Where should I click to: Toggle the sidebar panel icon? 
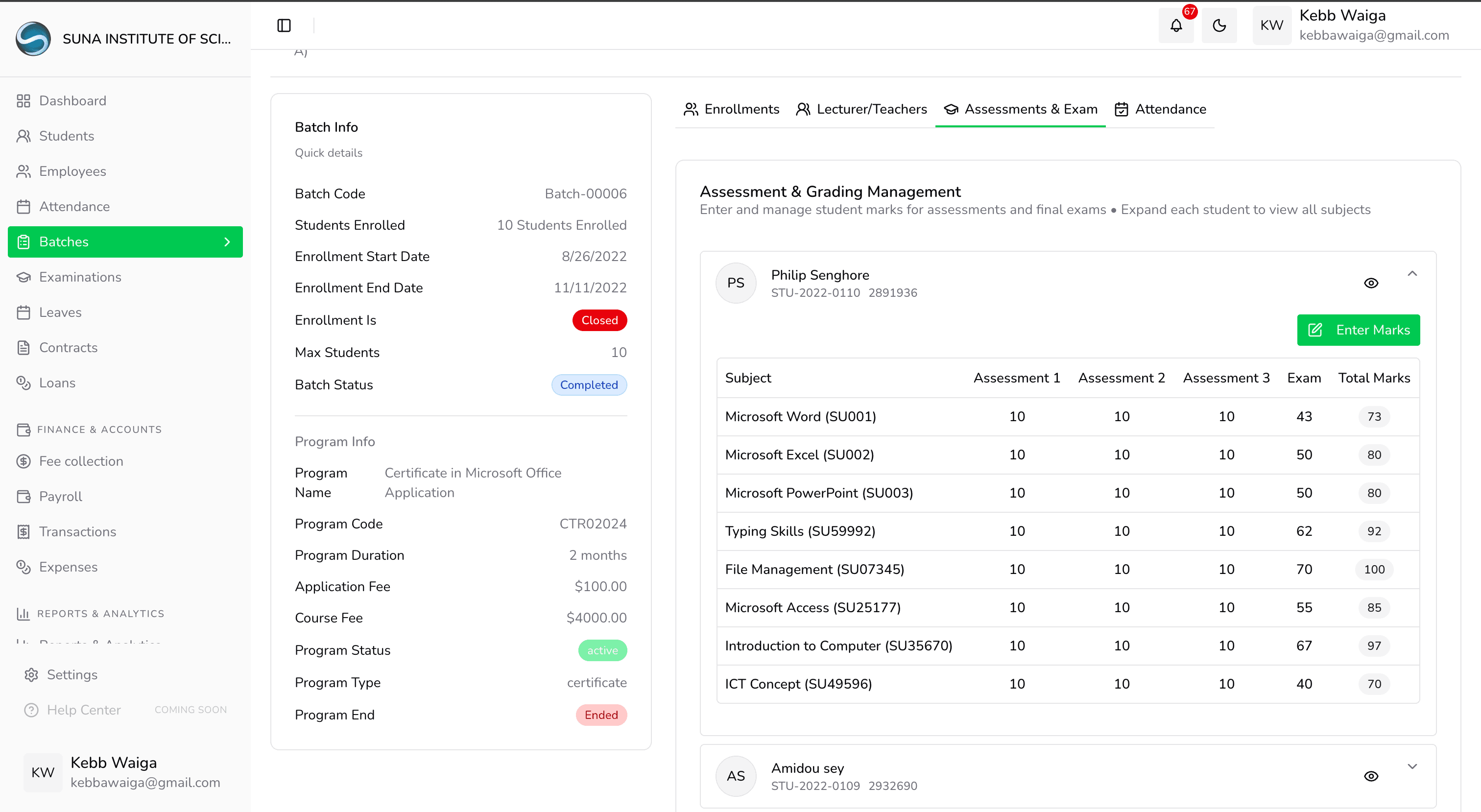284,25
